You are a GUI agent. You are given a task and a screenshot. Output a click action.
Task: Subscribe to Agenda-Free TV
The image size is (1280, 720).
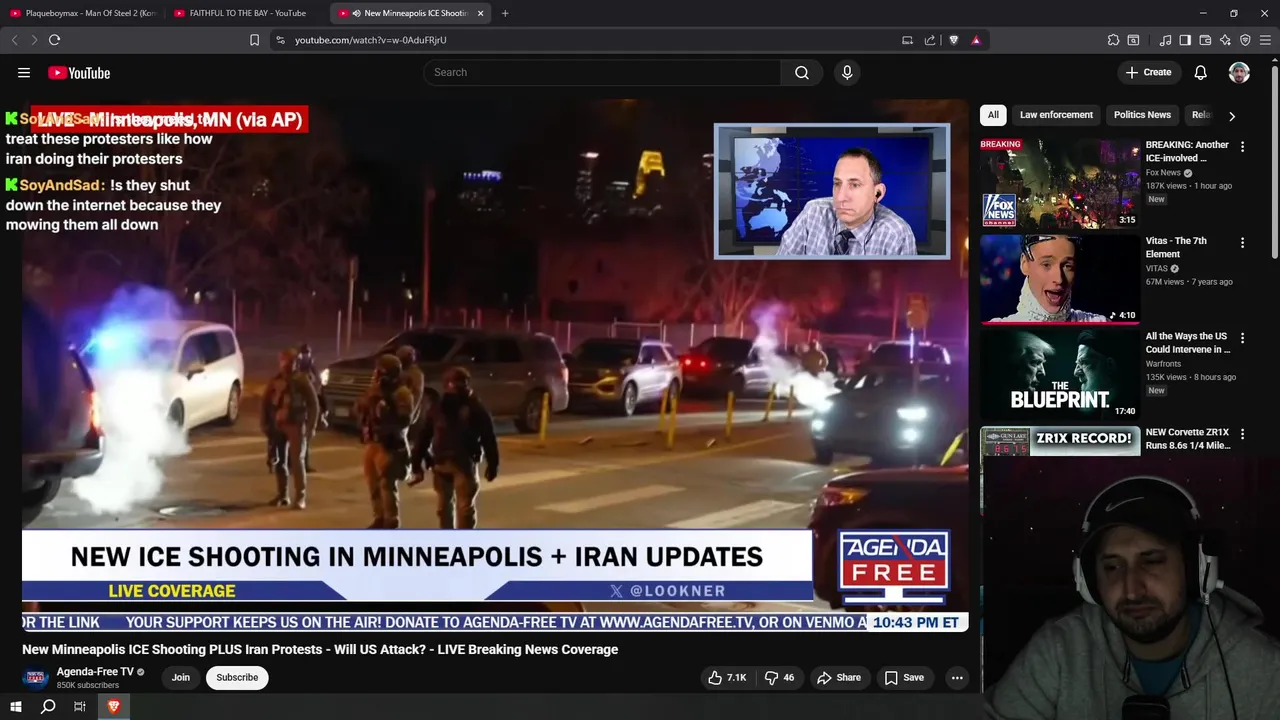pos(237,678)
